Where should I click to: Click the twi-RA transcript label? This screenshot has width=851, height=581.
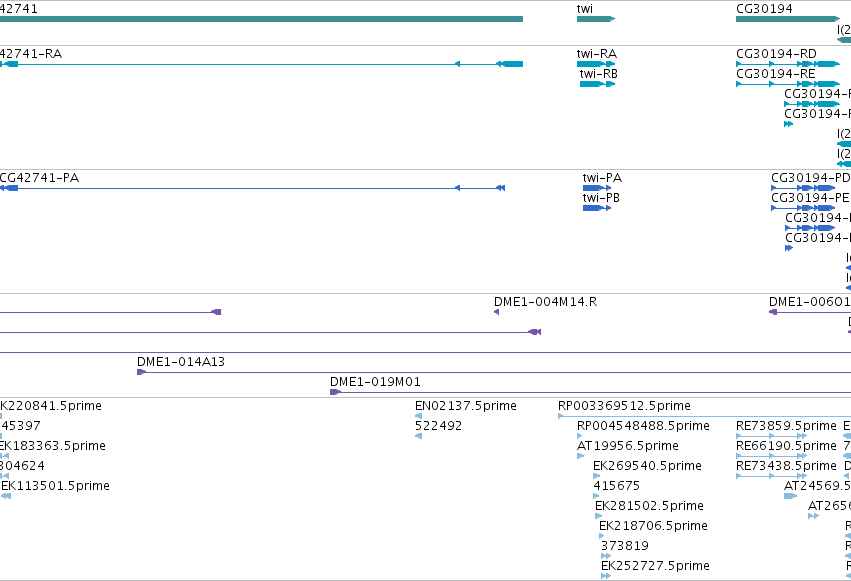[x=596, y=54]
